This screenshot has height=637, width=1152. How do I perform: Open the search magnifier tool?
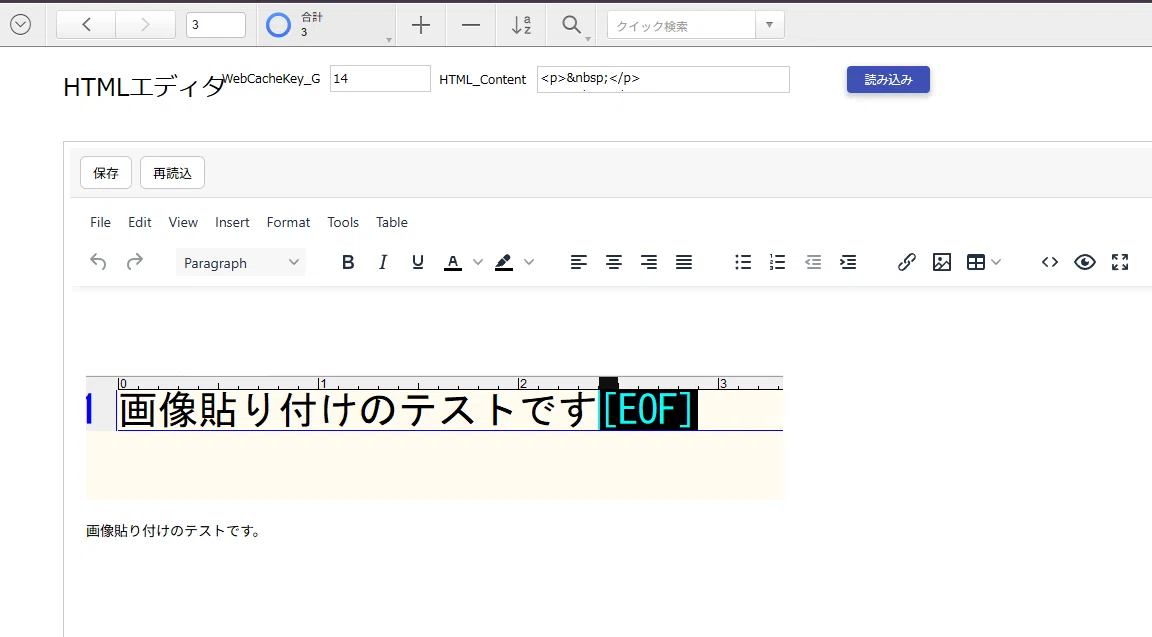tap(572, 25)
